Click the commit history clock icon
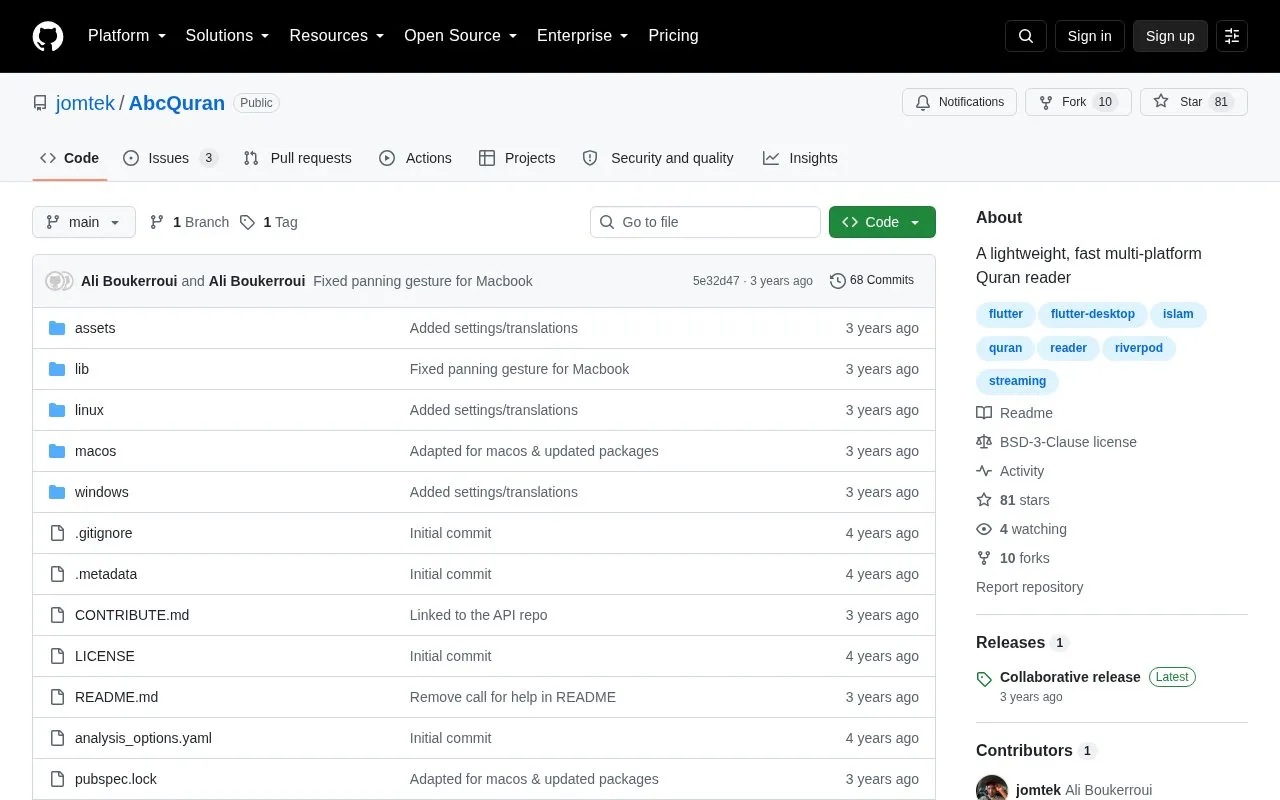Screen dimensions: 1280x800 (x=838, y=281)
